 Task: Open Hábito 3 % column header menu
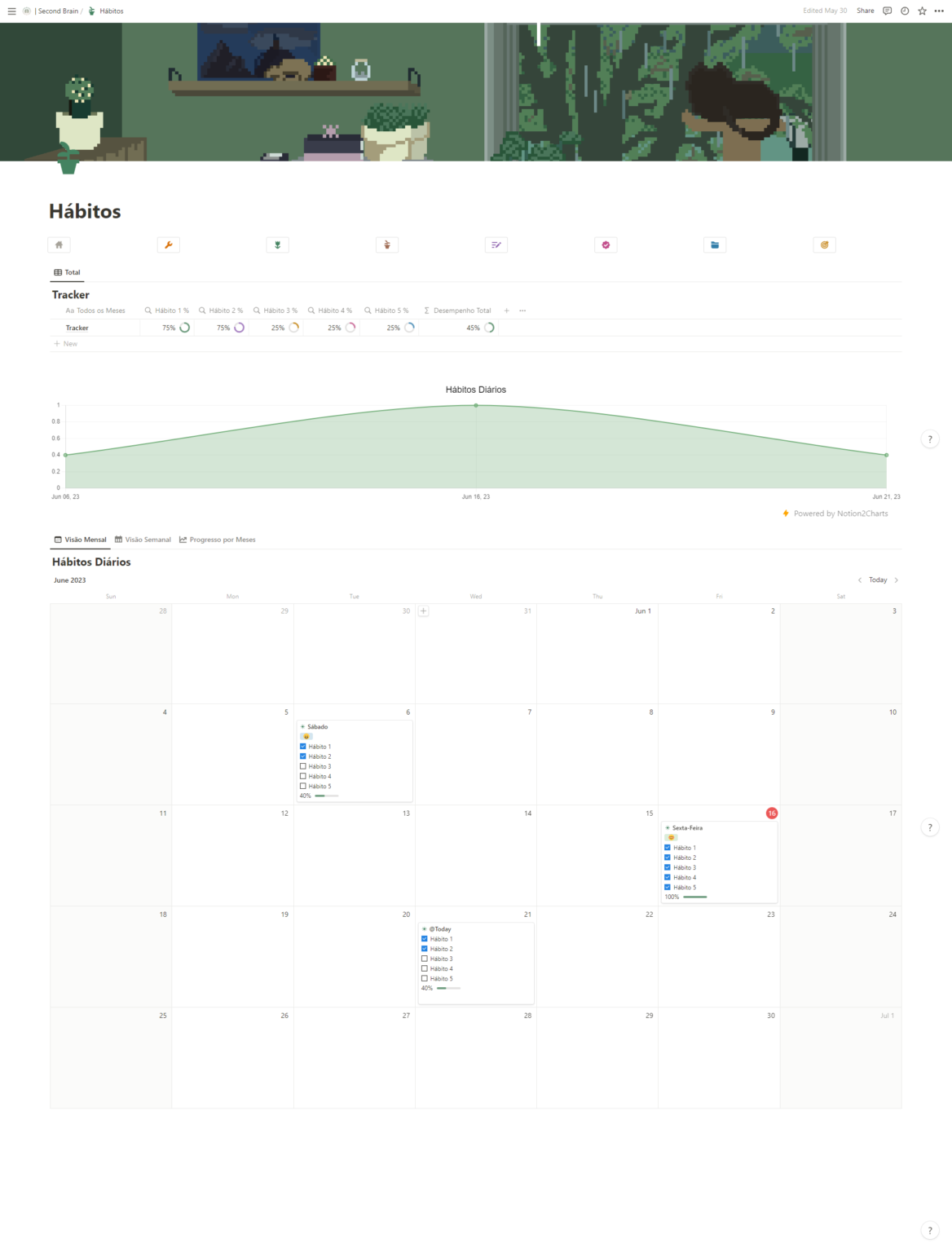tap(275, 311)
